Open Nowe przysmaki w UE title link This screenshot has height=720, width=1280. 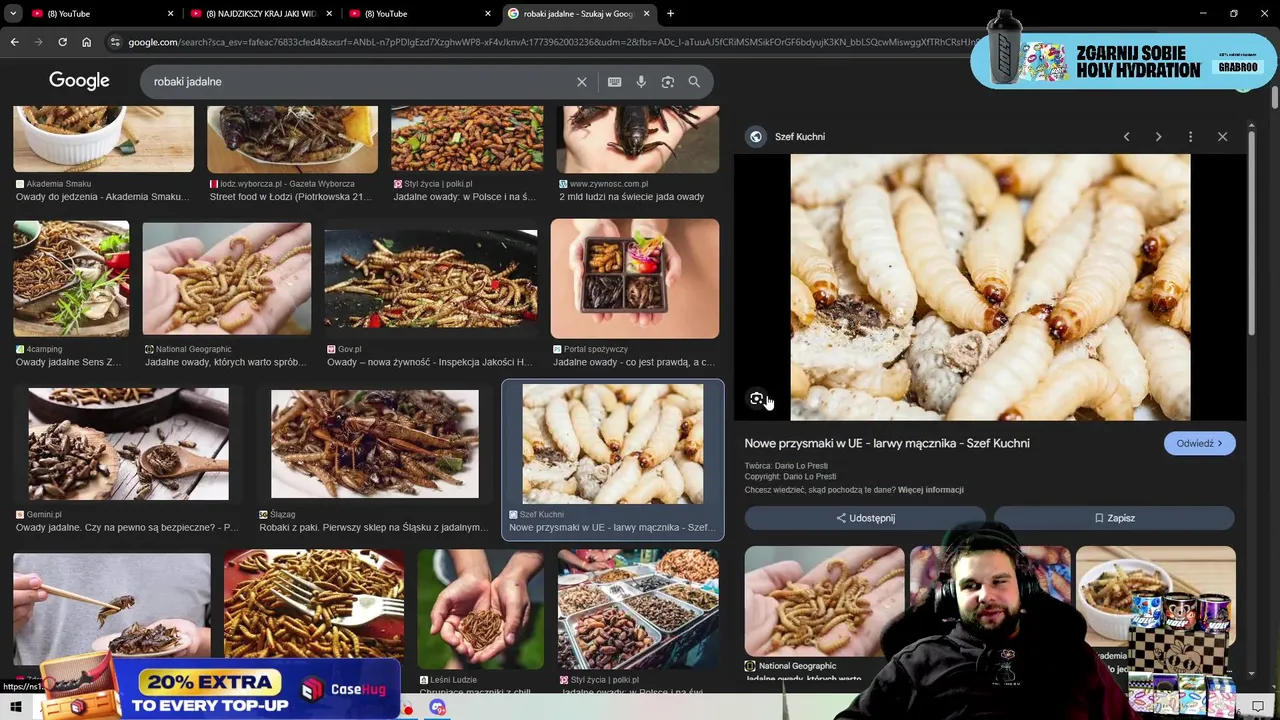tap(887, 443)
